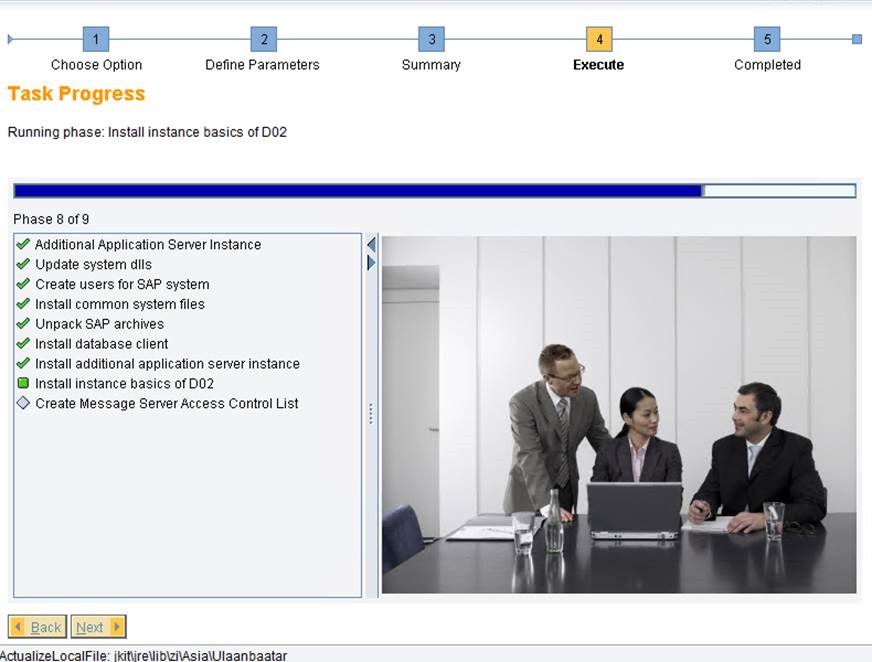
Task: Click the Back button
Action: click(37, 627)
